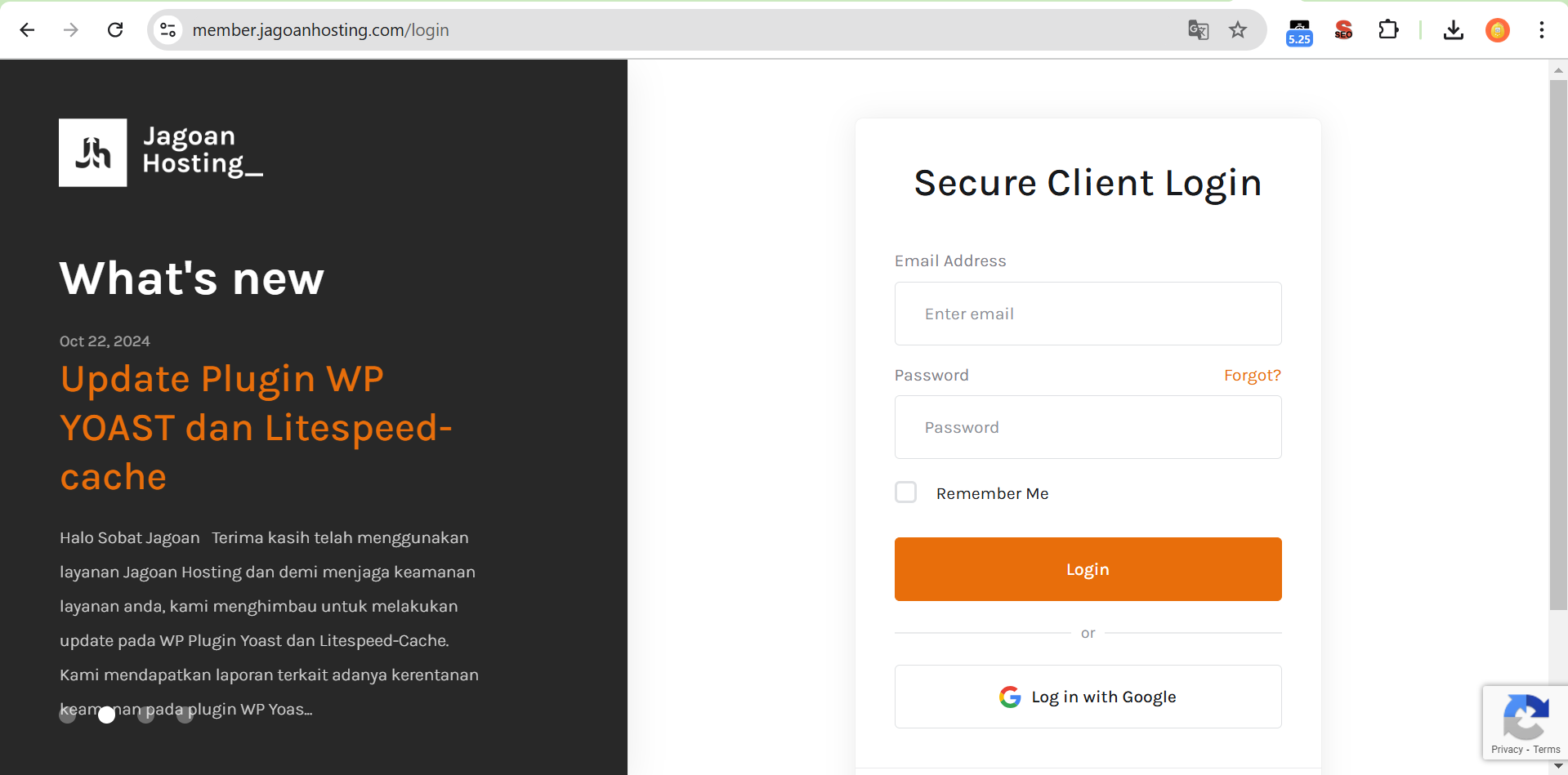Click Log in with Google
The image size is (1568, 775).
(x=1088, y=697)
